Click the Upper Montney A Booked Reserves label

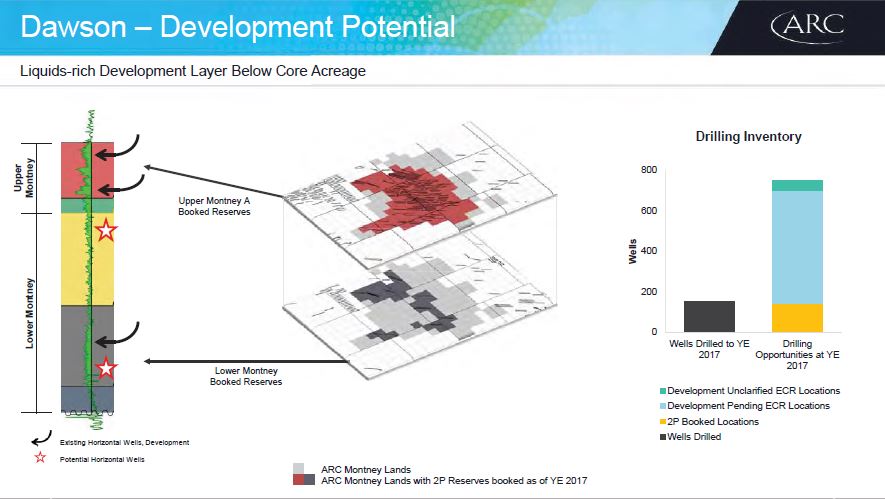point(214,206)
